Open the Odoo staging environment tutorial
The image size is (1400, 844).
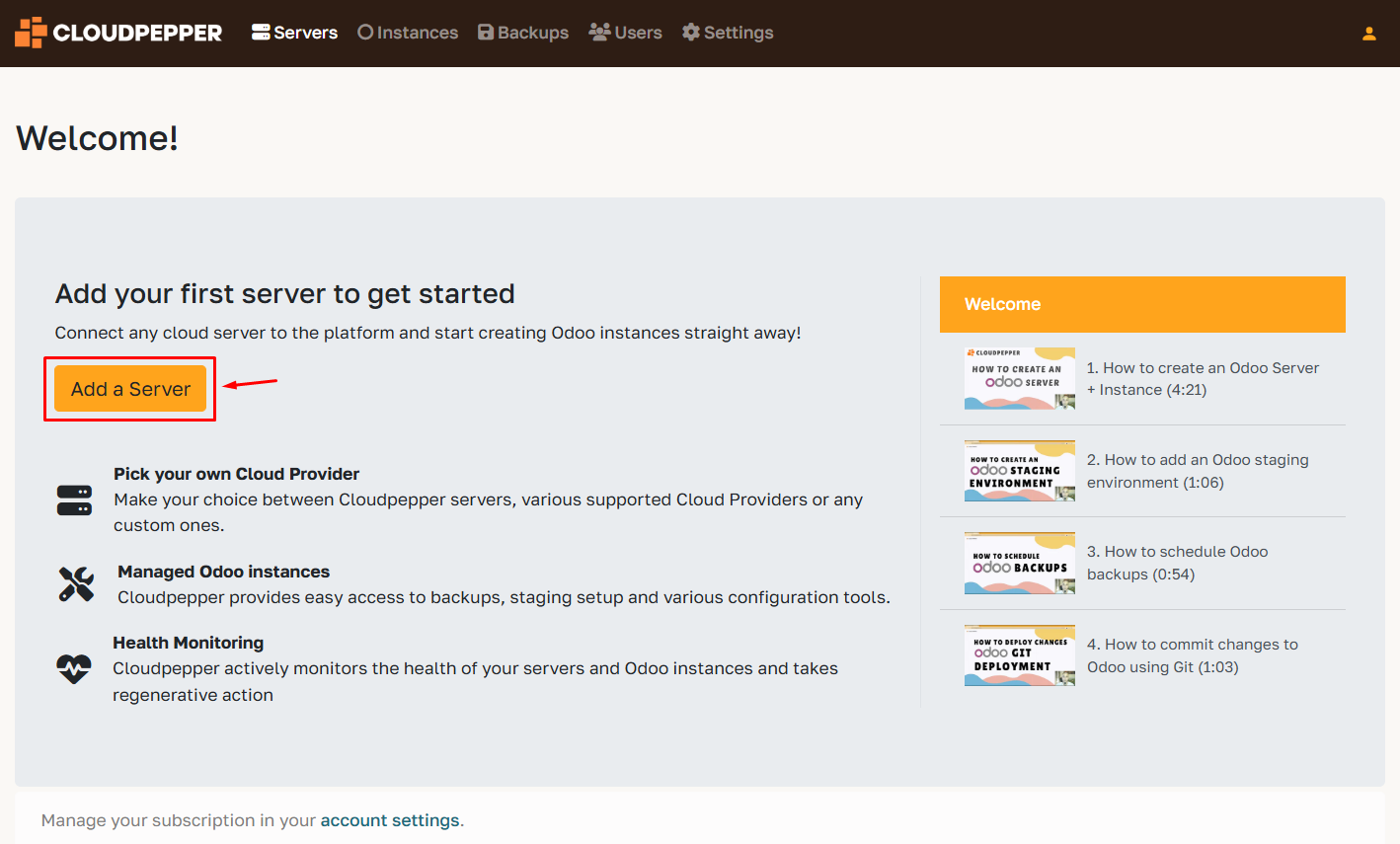(1020, 471)
